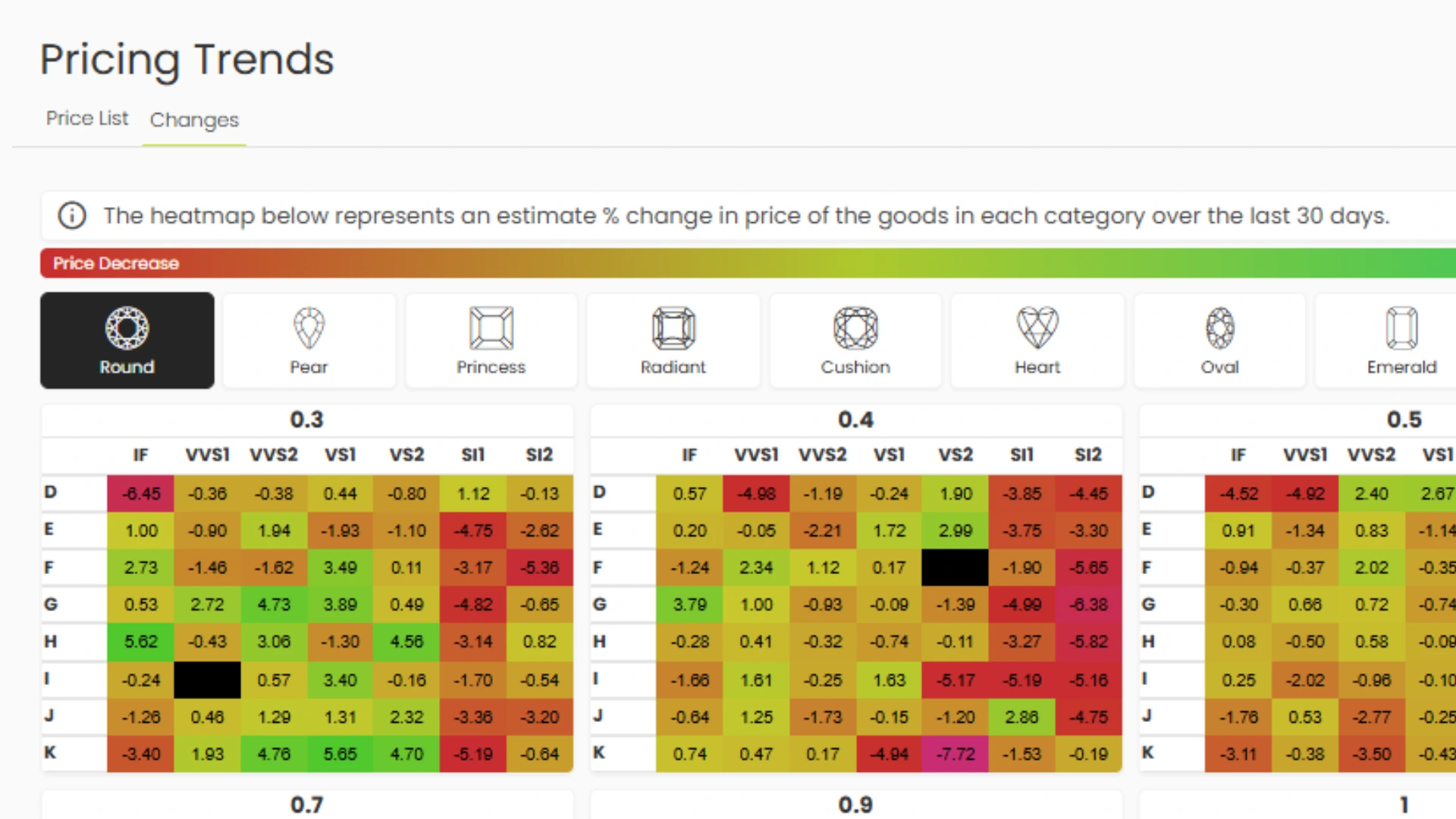Click the info icon beside heatmap description
The height and width of the screenshot is (819, 1456).
coord(72,216)
